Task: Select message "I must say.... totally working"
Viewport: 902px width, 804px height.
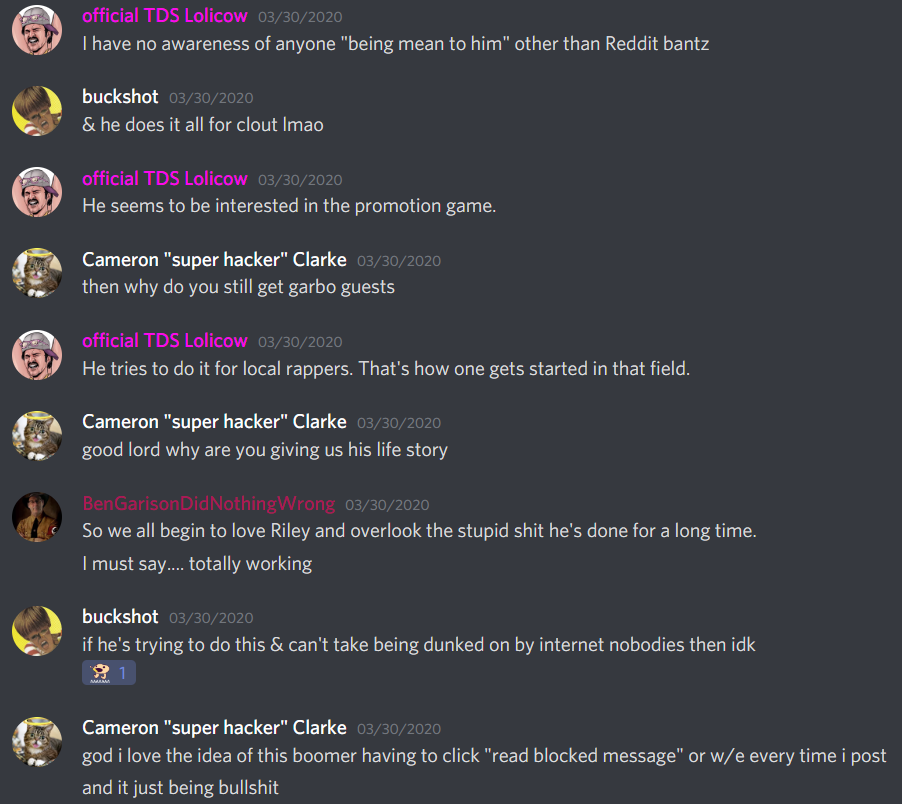Action: (x=197, y=564)
